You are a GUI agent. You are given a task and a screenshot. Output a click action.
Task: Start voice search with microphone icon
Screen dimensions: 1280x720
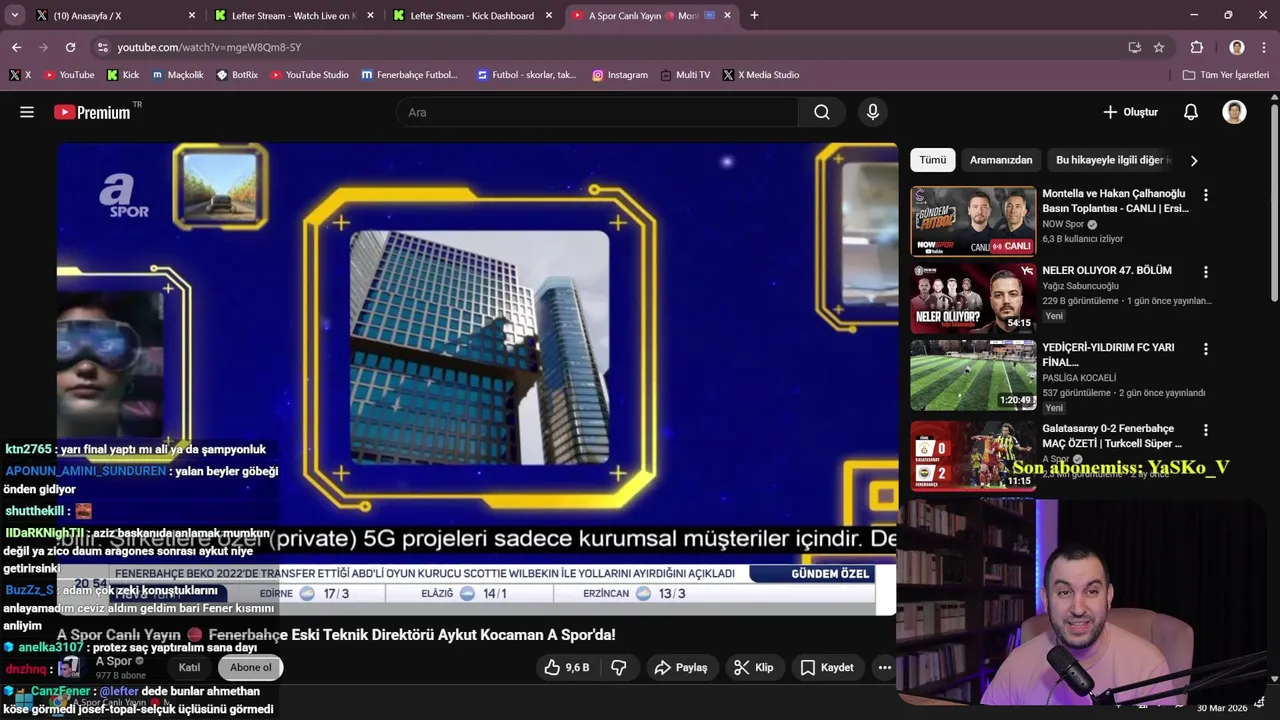(x=873, y=112)
